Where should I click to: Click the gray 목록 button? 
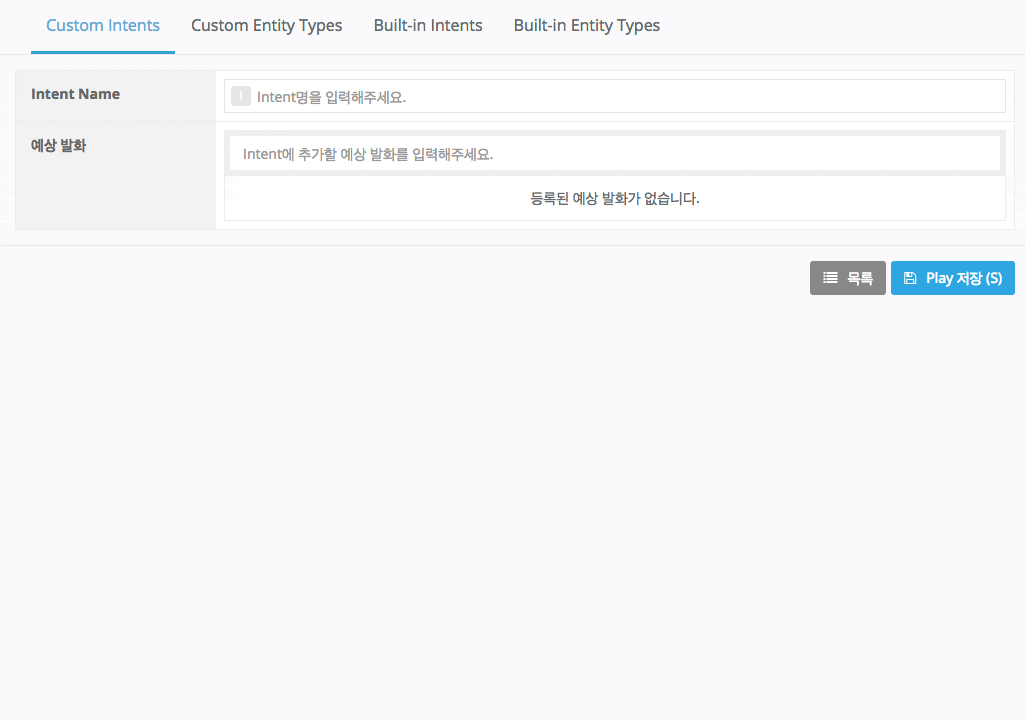coord(847,278)
